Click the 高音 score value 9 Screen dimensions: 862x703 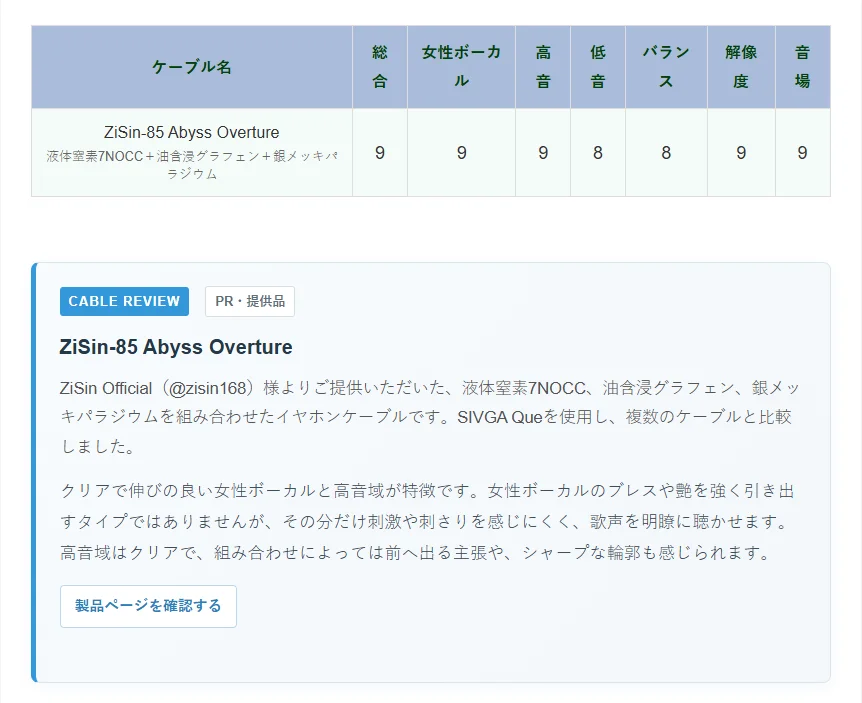(x=543, y=153)
